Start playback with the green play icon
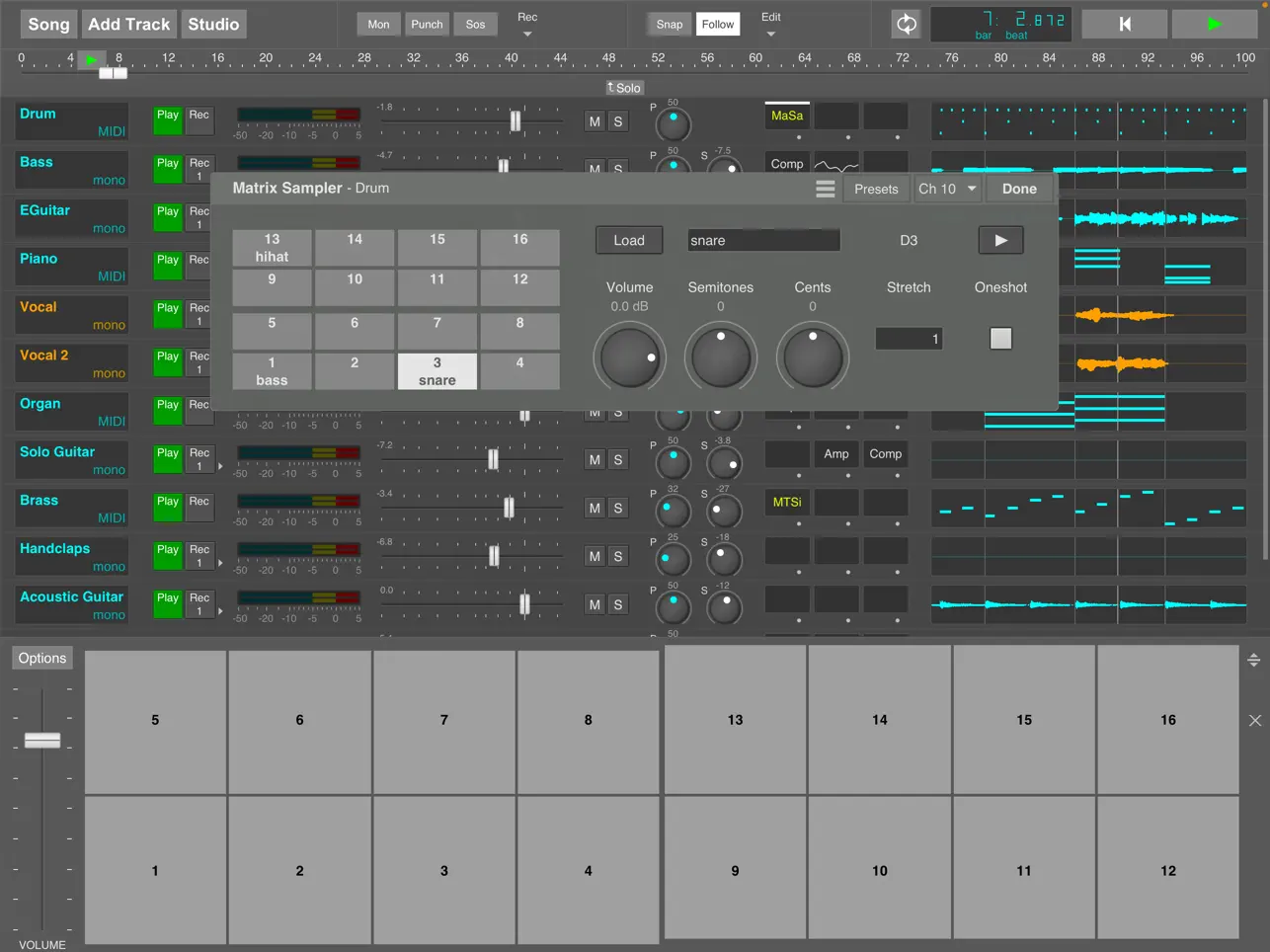1270x952 pixels. [x=1214, y=23]
